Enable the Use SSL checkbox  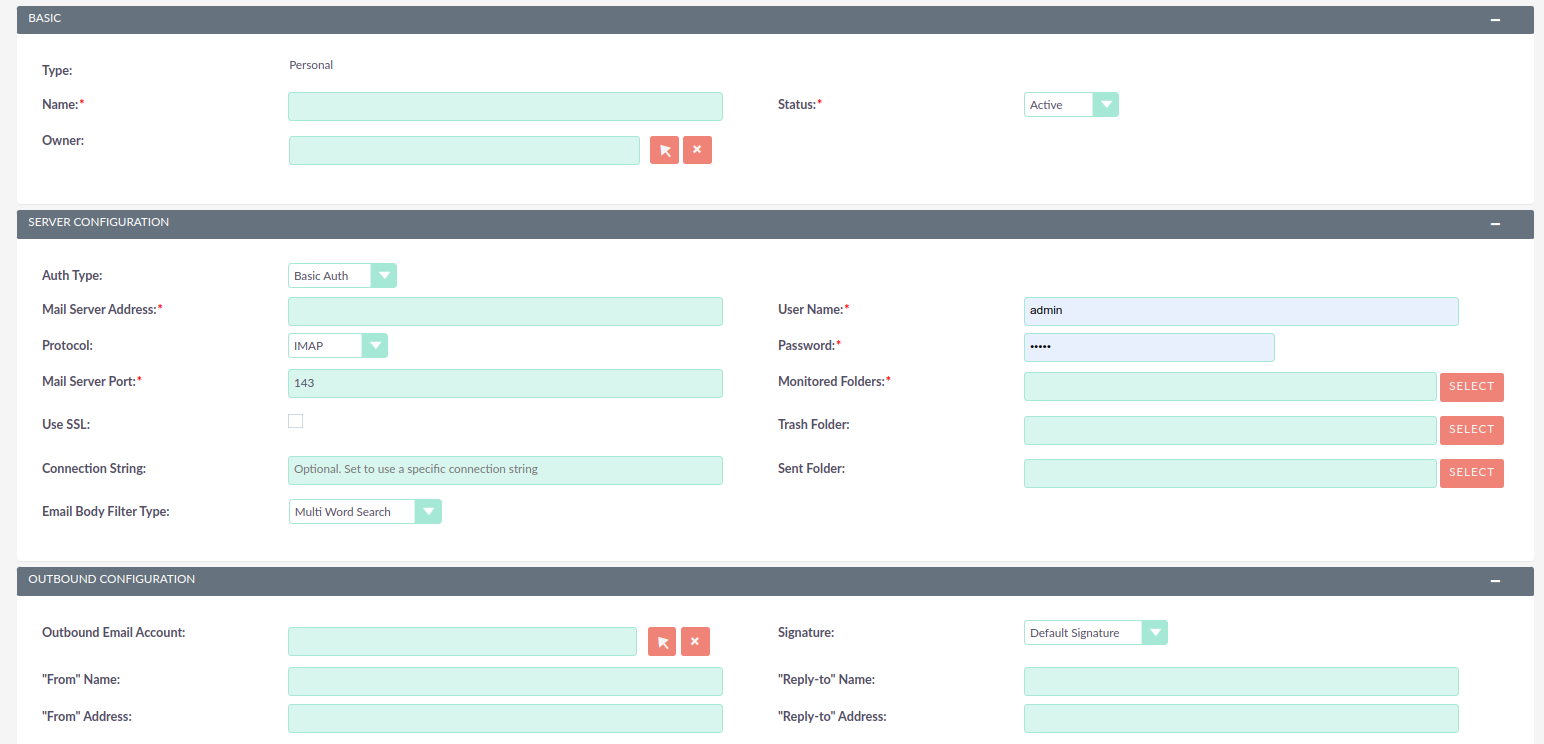coord(295,421)
